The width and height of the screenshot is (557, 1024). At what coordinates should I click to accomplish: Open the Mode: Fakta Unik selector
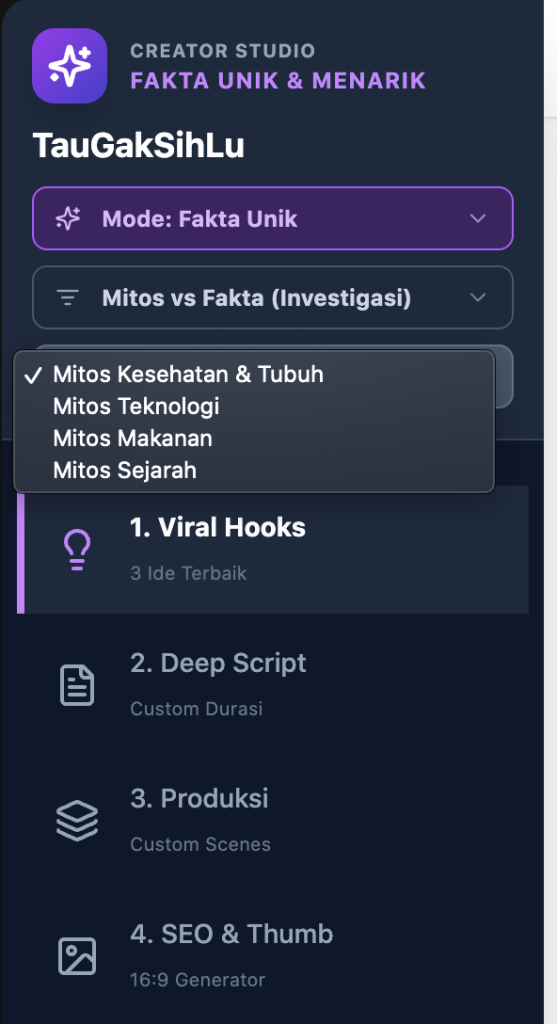273,218
